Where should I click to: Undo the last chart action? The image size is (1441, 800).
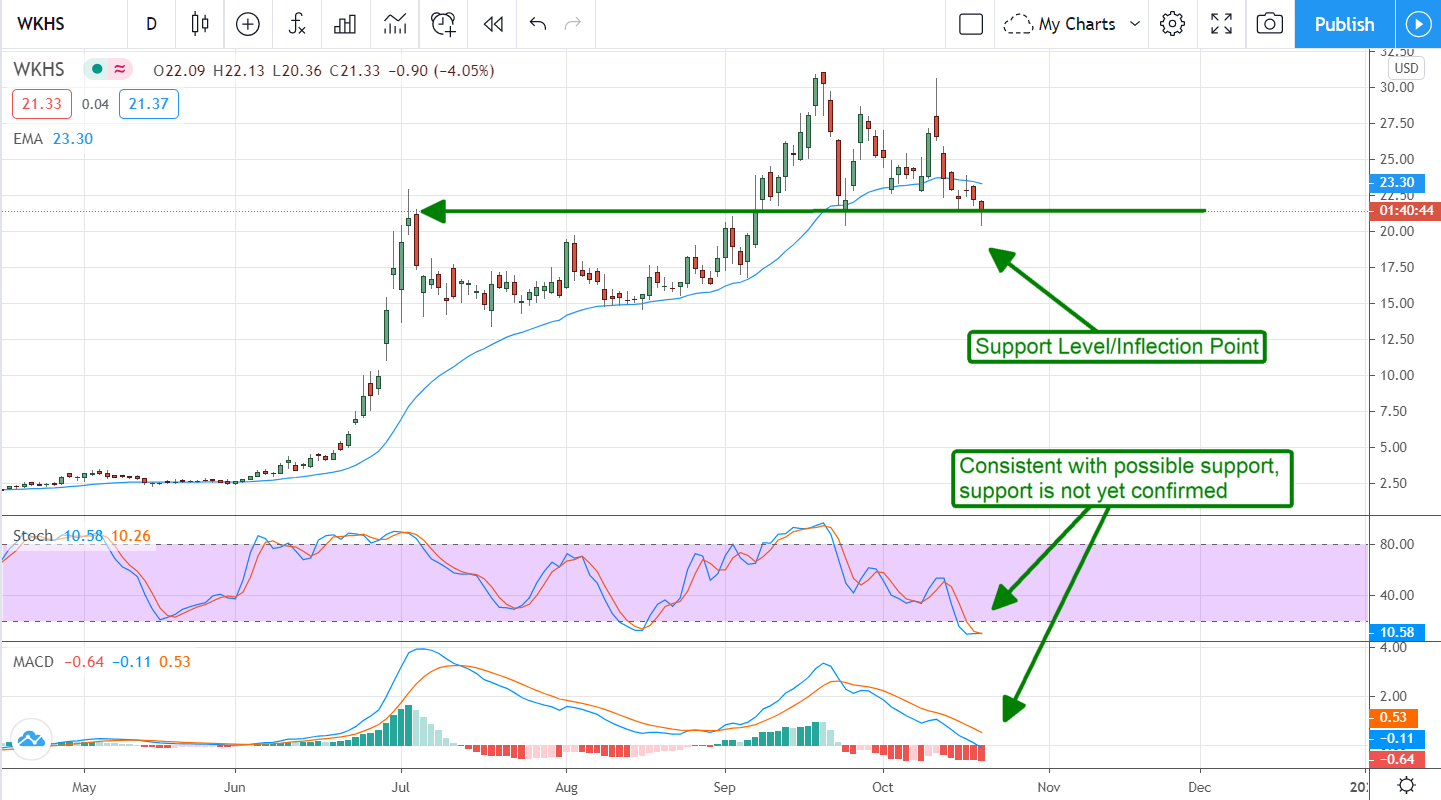coord(538,24)
